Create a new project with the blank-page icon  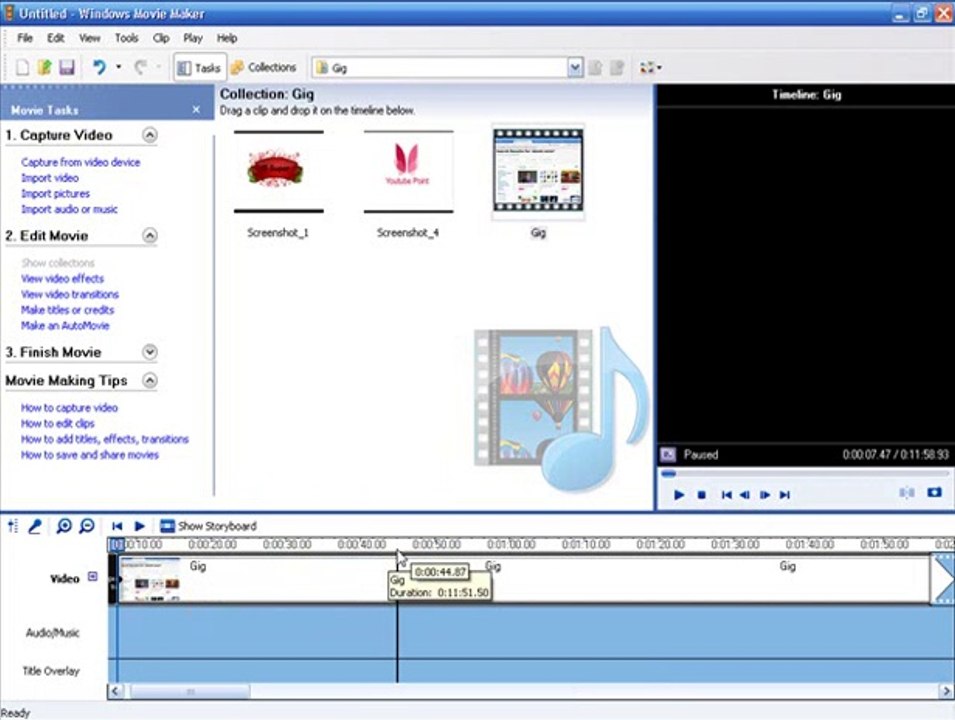tap(23, 68)
